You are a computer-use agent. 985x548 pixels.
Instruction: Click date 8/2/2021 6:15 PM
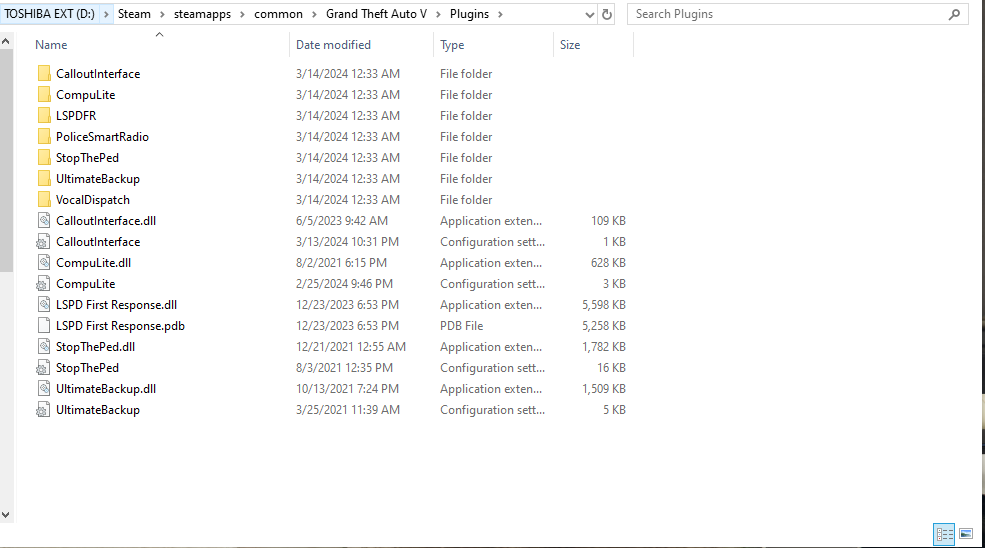click(x=341, y=263)
